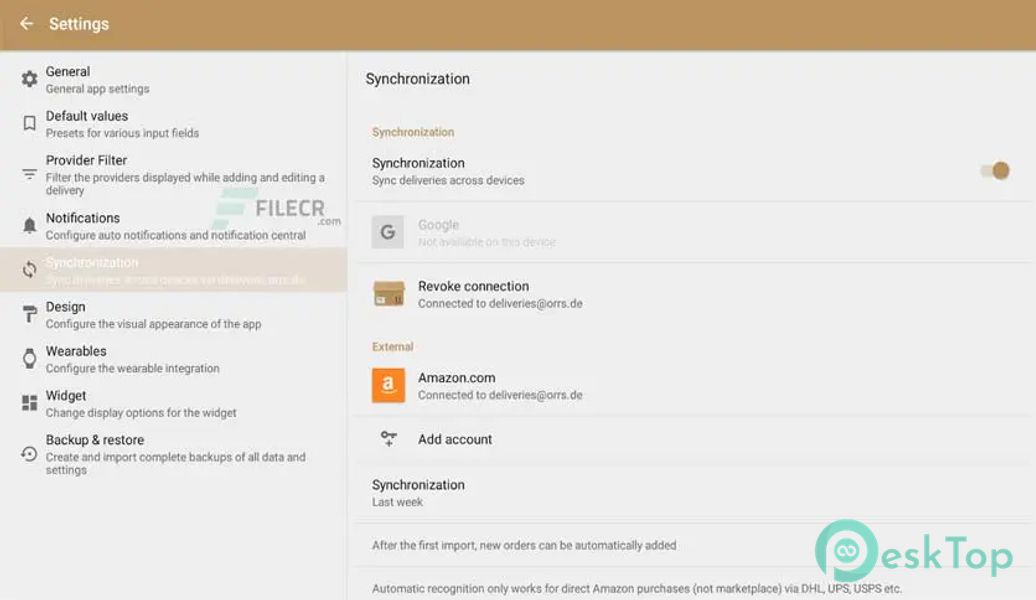Click the Provider Filter icon
The height and width of the screenshot is (600, 1036).
pyautogui.click(x=29, y=175)
